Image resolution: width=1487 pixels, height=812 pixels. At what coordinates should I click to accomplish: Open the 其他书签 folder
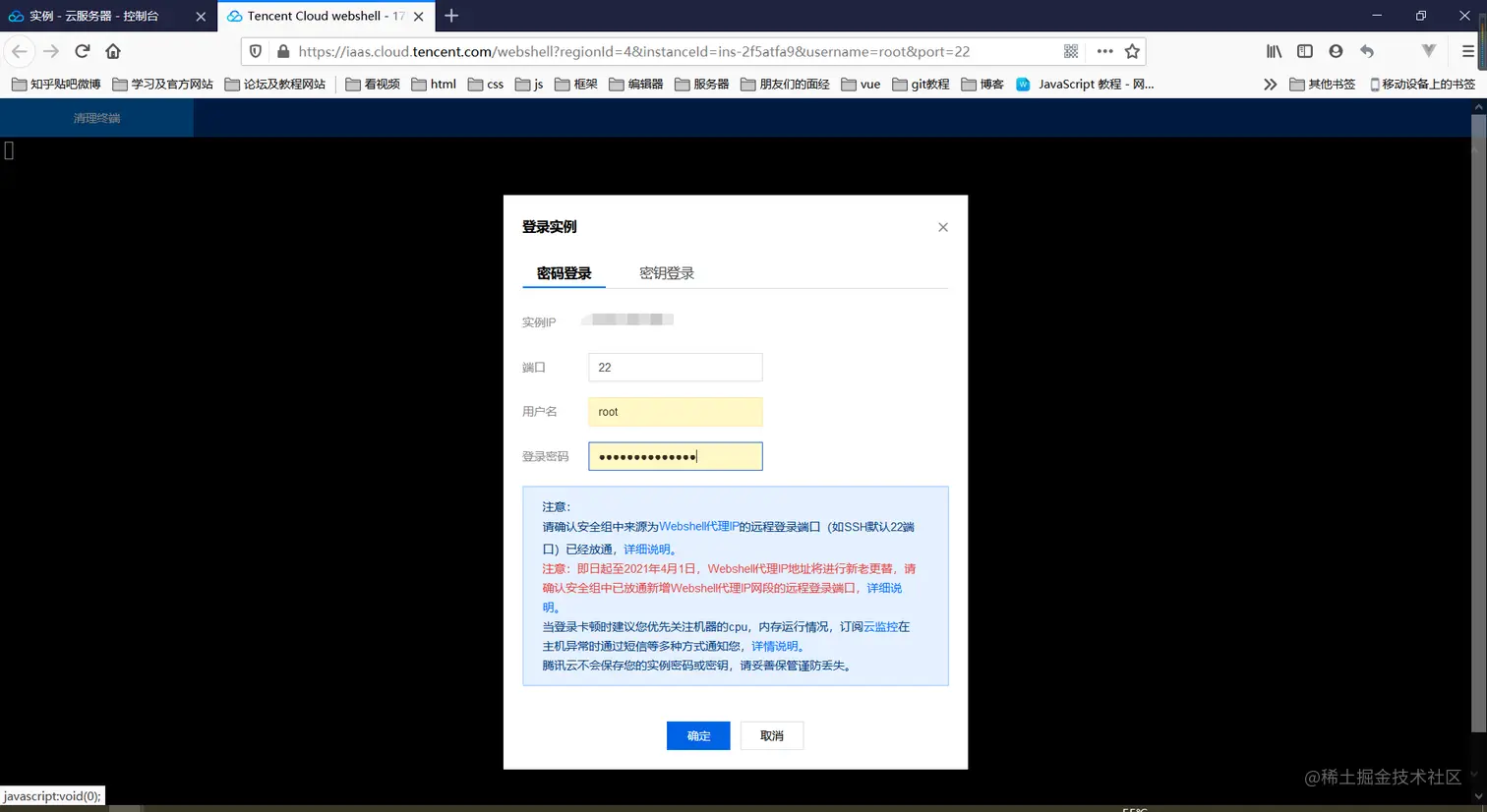pyautogui.click(x=1322, y=85)
